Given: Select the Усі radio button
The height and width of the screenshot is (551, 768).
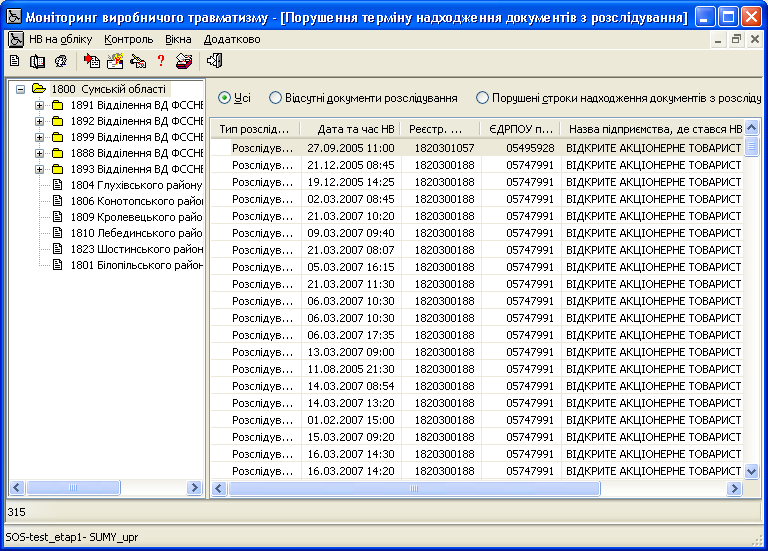Looking at the screenshot, I should [224, 98].
